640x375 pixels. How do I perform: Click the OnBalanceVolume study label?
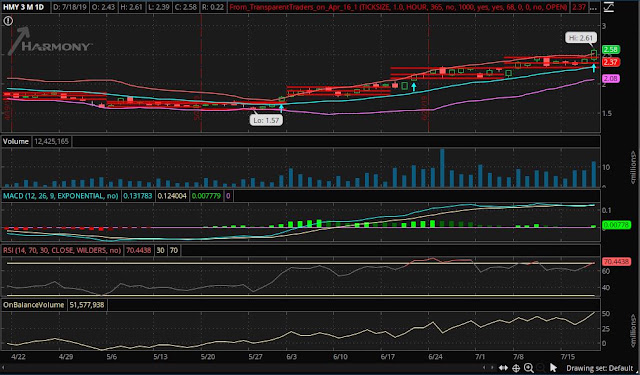33,305
